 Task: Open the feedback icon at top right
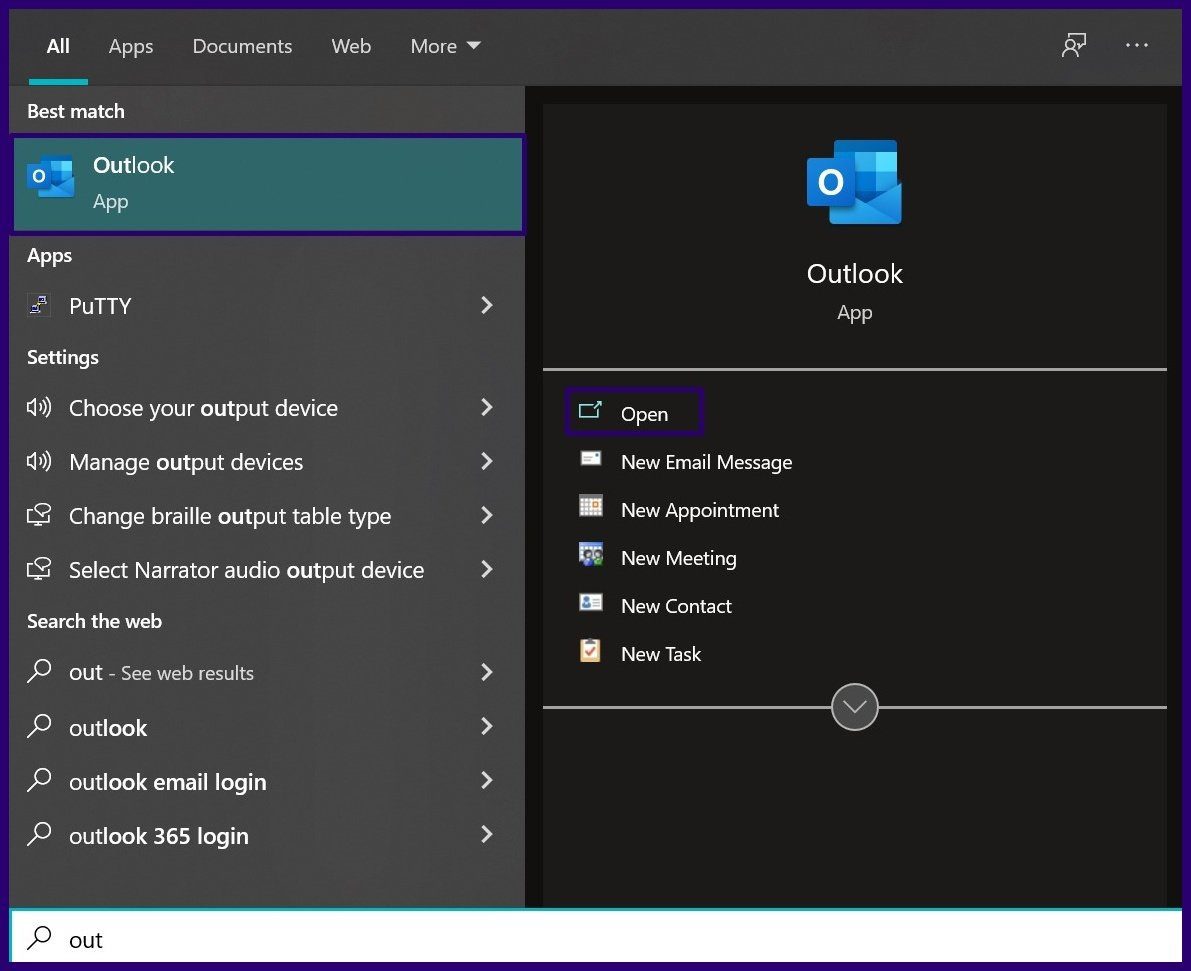[x=1073, y=46]
